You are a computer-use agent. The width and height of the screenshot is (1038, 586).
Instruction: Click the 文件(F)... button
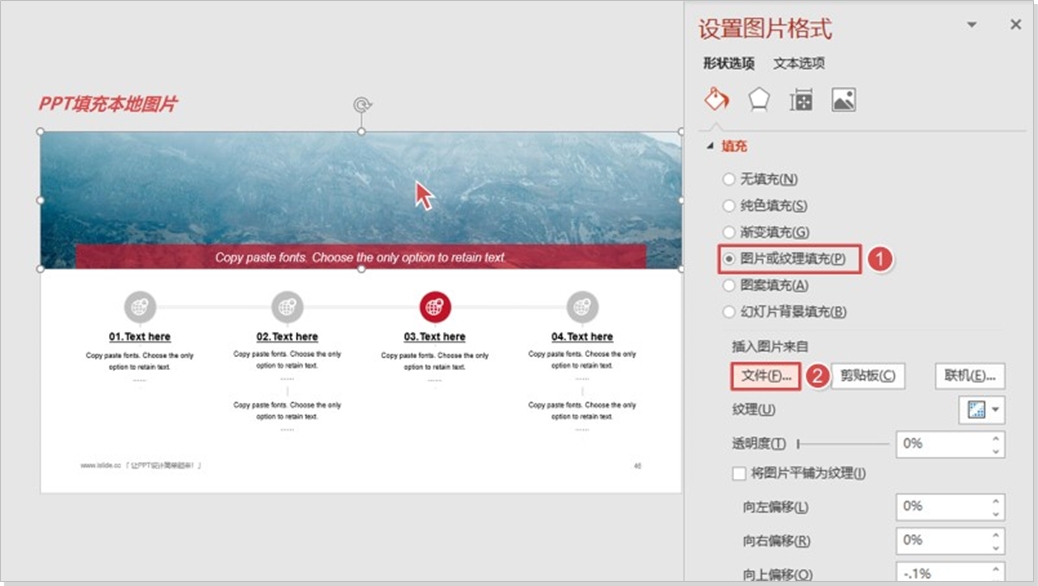[x=766, y=376]
